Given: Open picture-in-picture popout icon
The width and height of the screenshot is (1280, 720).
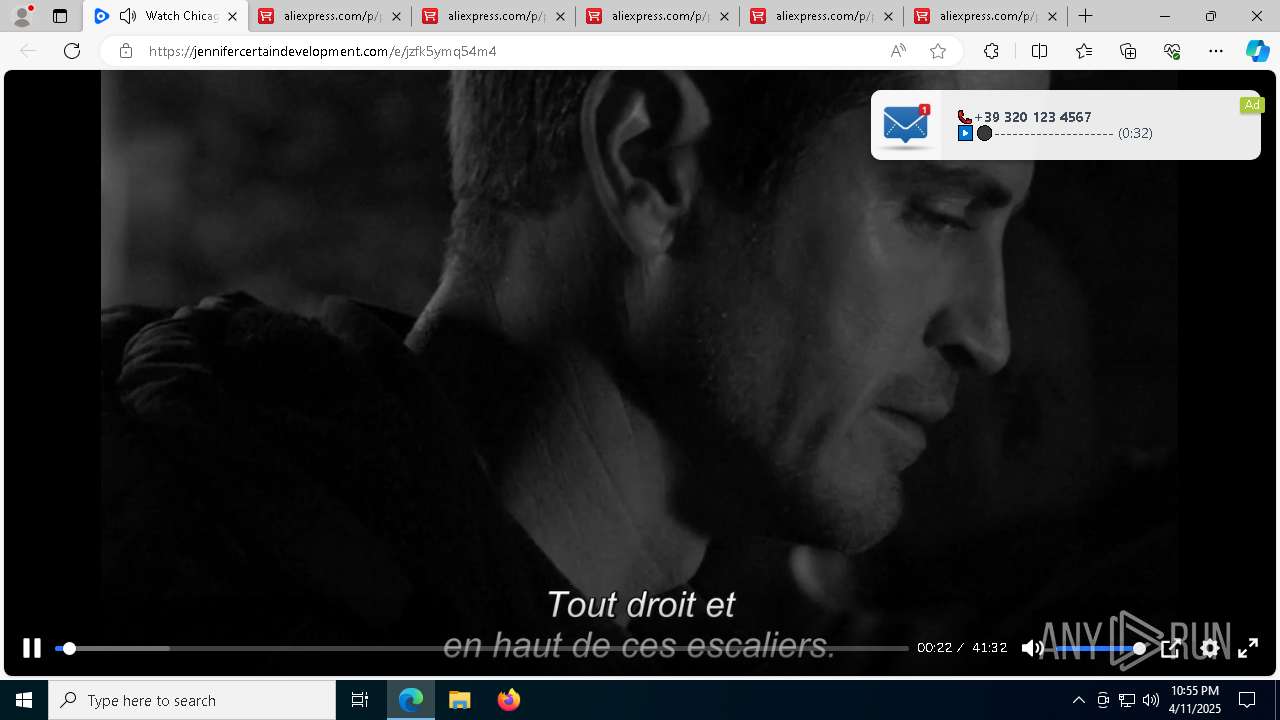Looking at the screenshot, I should [1171, 648].
